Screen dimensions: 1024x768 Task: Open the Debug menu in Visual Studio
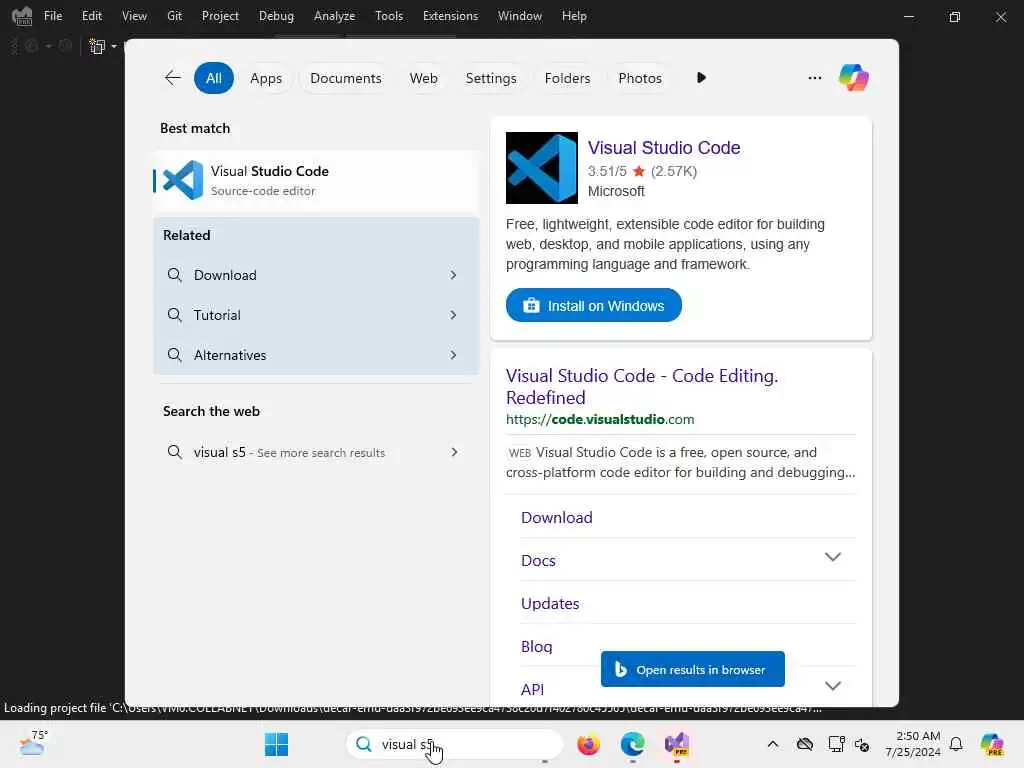tap(276, 16)
